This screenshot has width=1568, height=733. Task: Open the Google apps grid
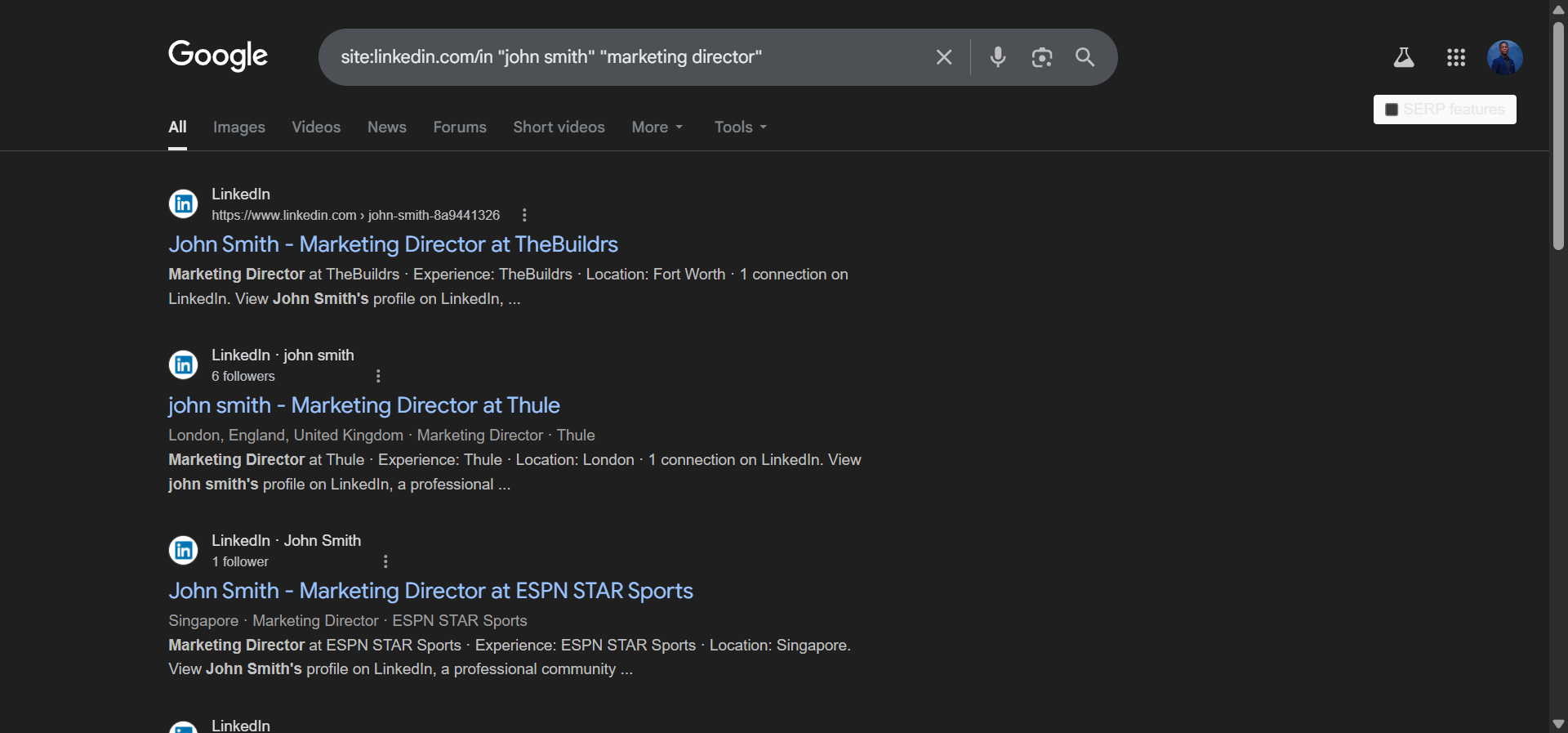1456,57
